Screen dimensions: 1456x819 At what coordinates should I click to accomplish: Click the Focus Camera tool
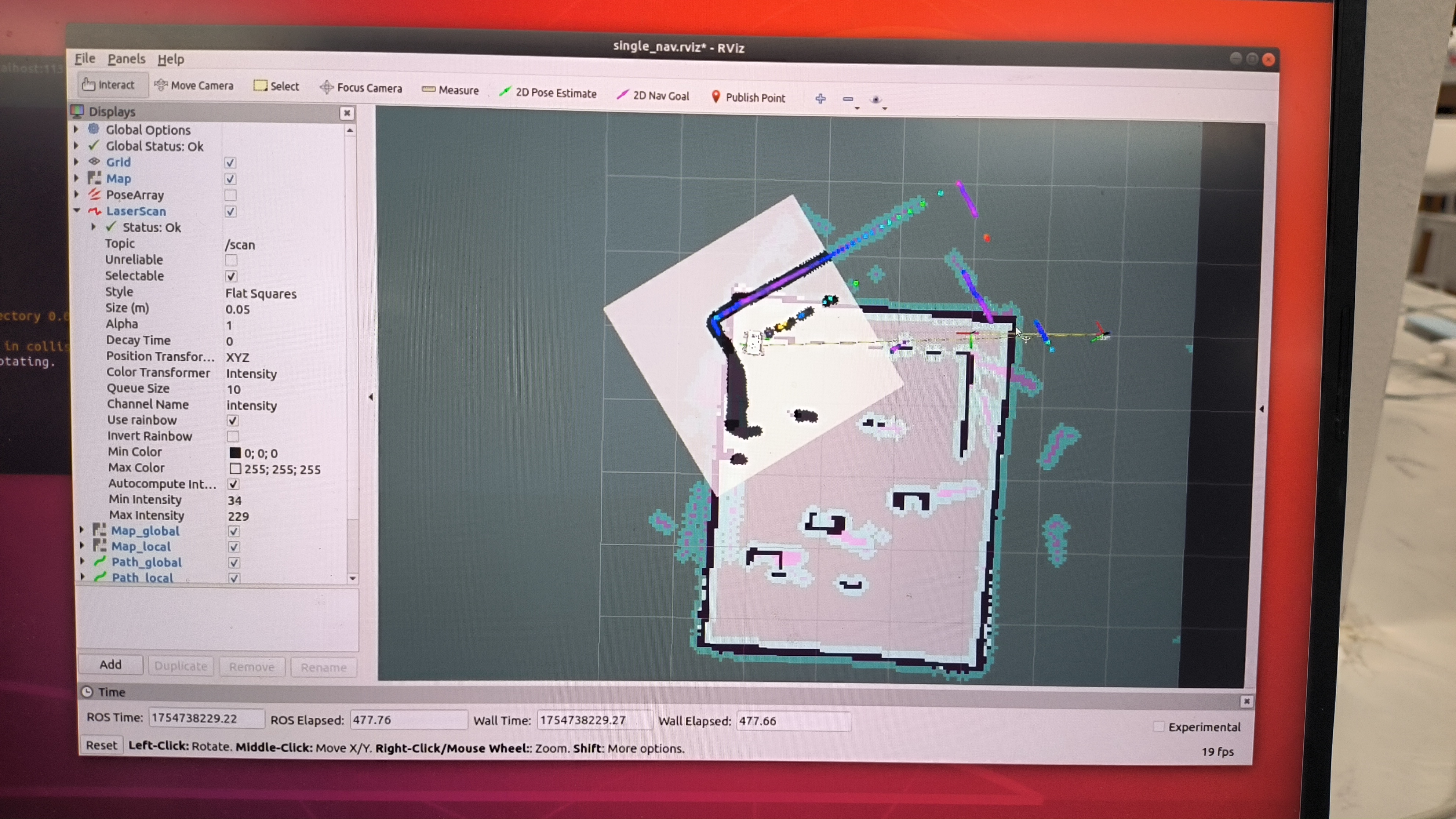tap(361, 88)
